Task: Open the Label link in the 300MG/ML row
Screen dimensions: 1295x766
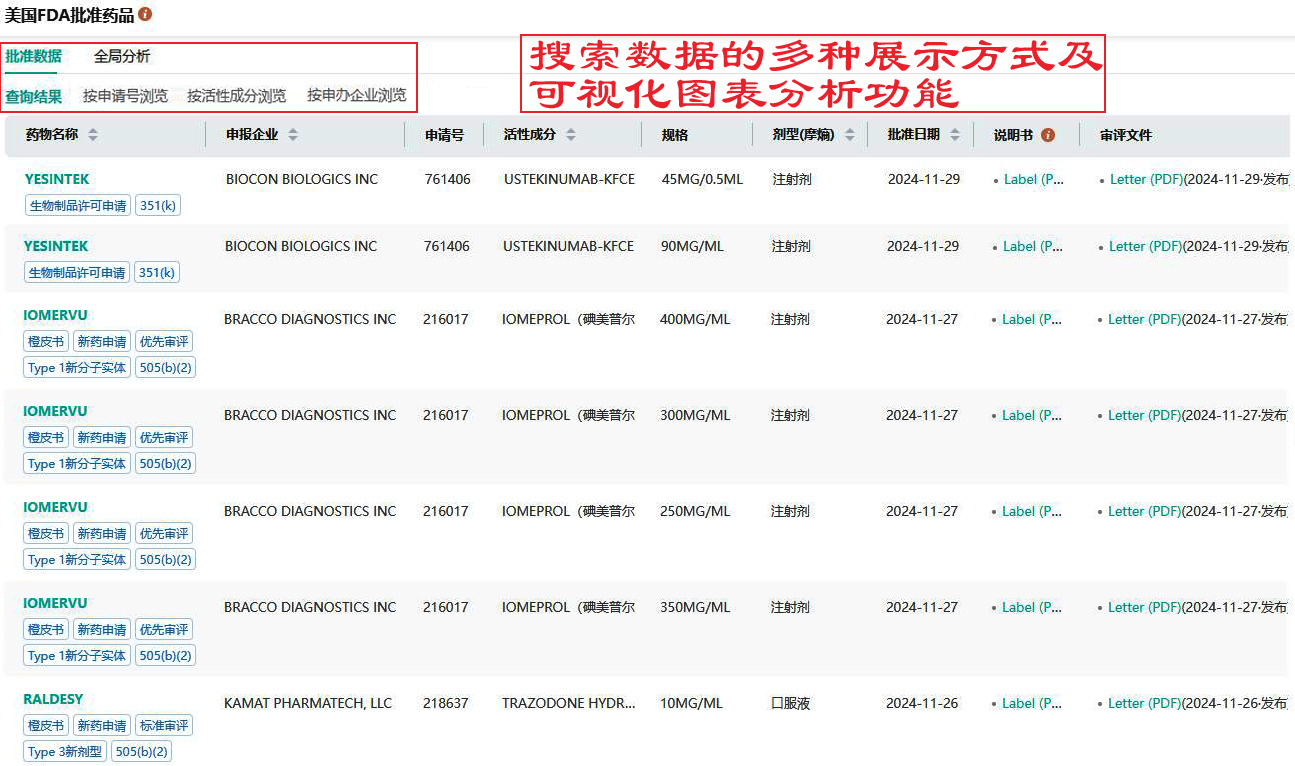Action: (1032, 415)
